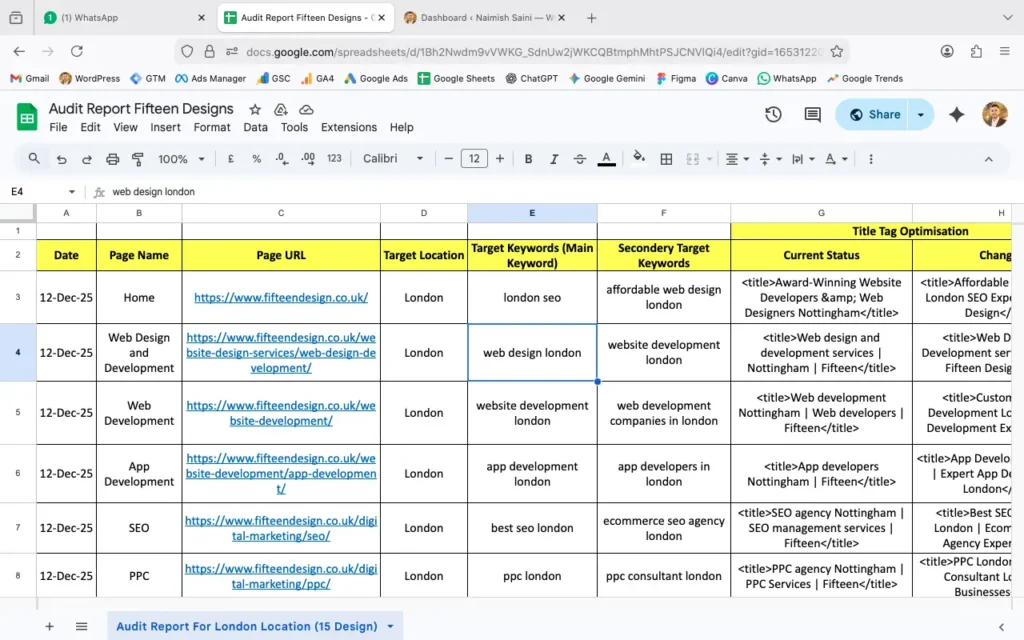Toggle italic formatting

(554, 159)
